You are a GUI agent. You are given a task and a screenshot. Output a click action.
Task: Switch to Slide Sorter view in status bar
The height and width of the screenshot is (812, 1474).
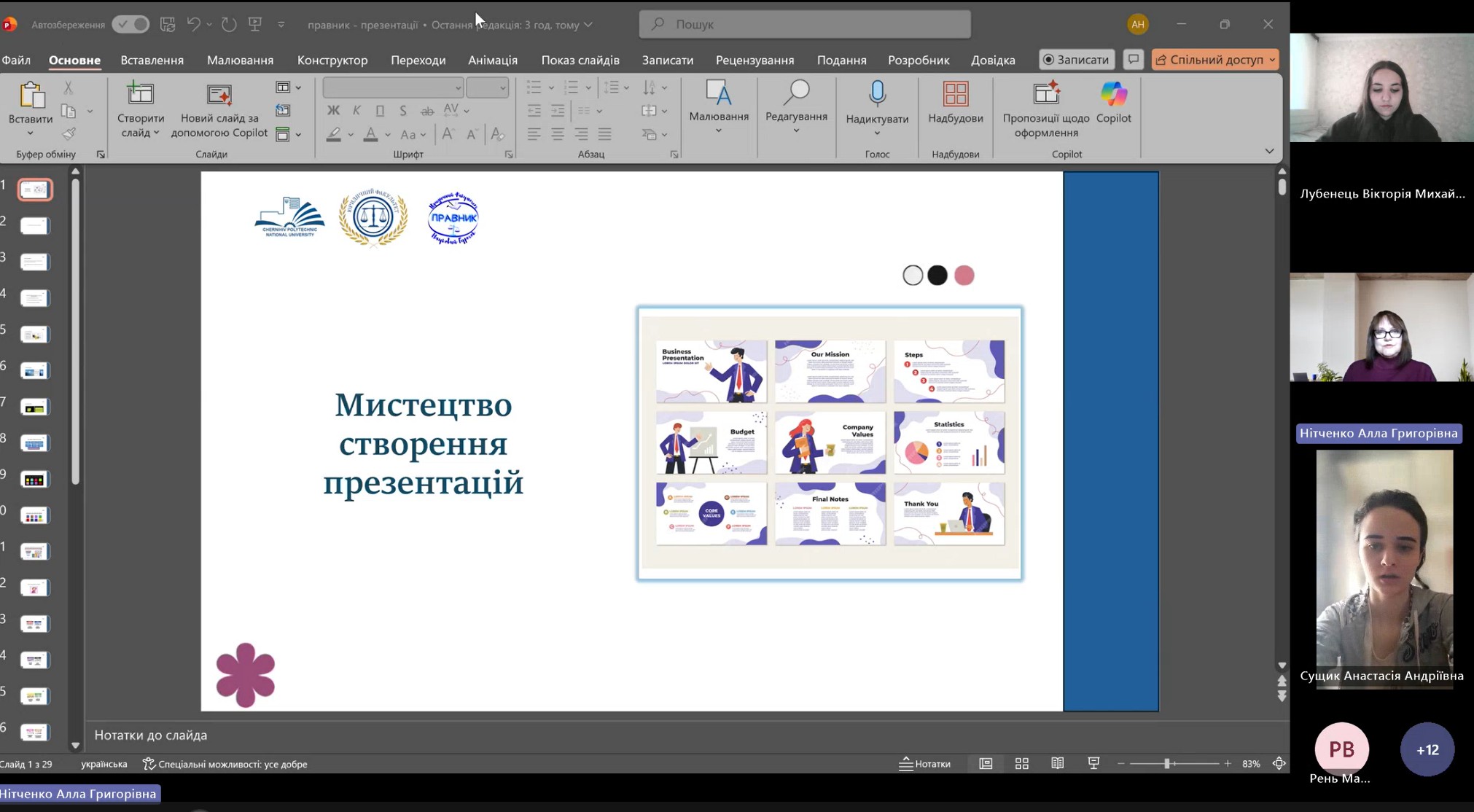[1021, 763]
